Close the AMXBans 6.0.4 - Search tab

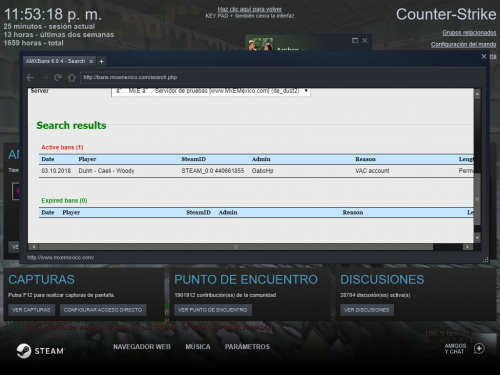tap(91, 61)
